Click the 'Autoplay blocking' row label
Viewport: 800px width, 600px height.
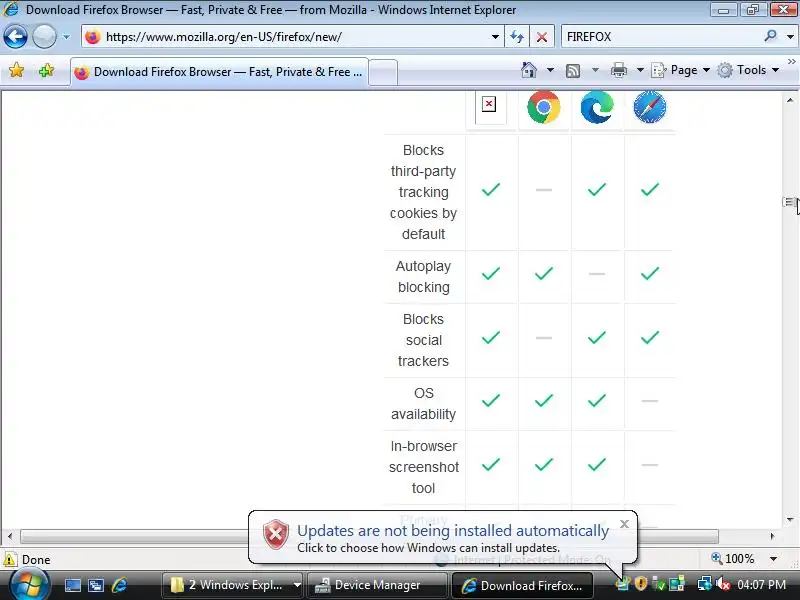click(x=423, y=277)
